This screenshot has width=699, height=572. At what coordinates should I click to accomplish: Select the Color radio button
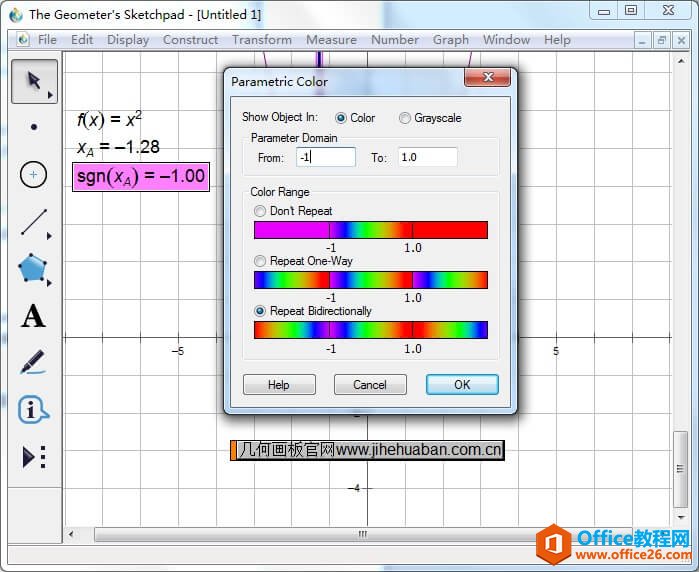341,118
